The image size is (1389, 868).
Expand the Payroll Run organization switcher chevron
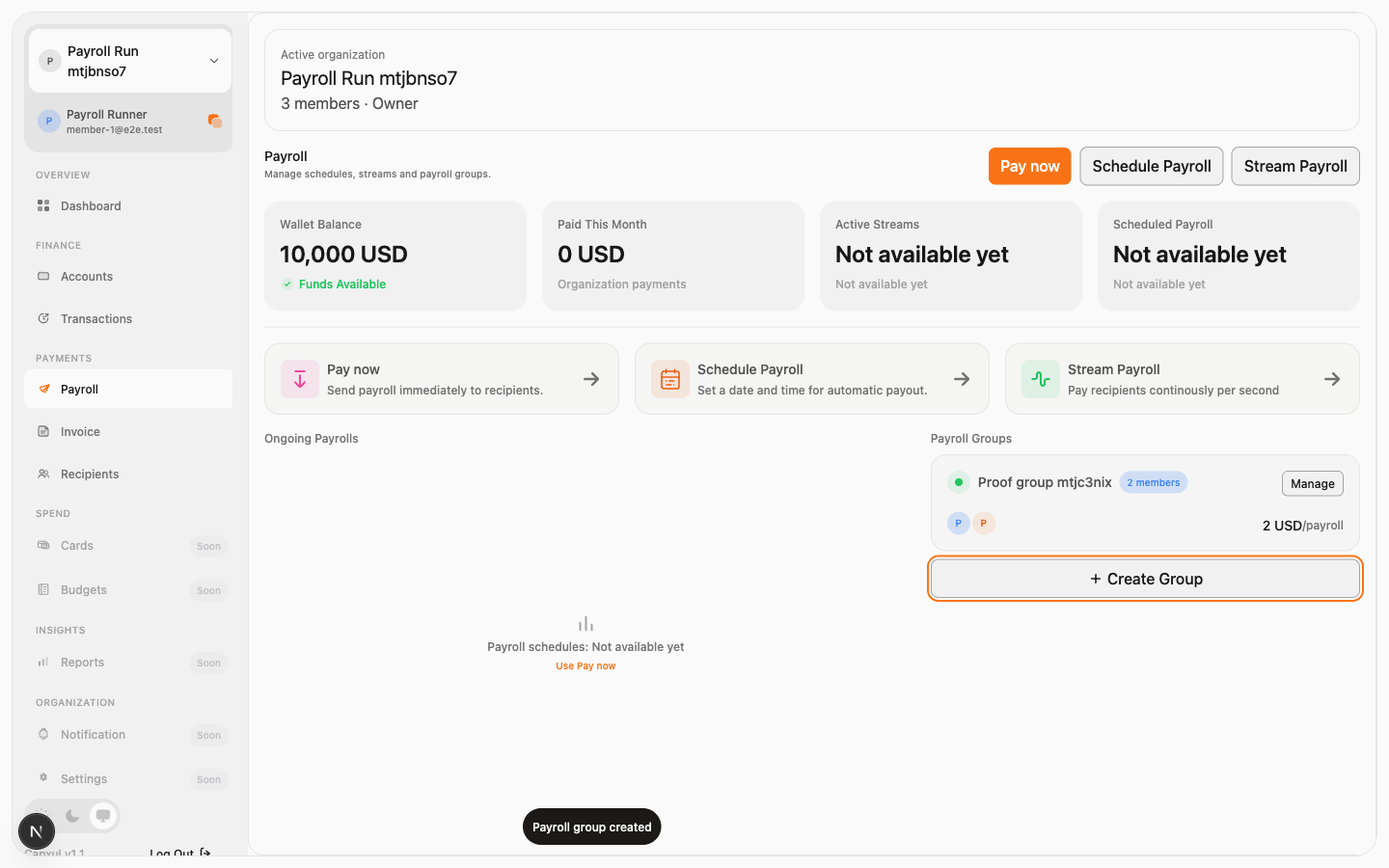coord(214,61)
